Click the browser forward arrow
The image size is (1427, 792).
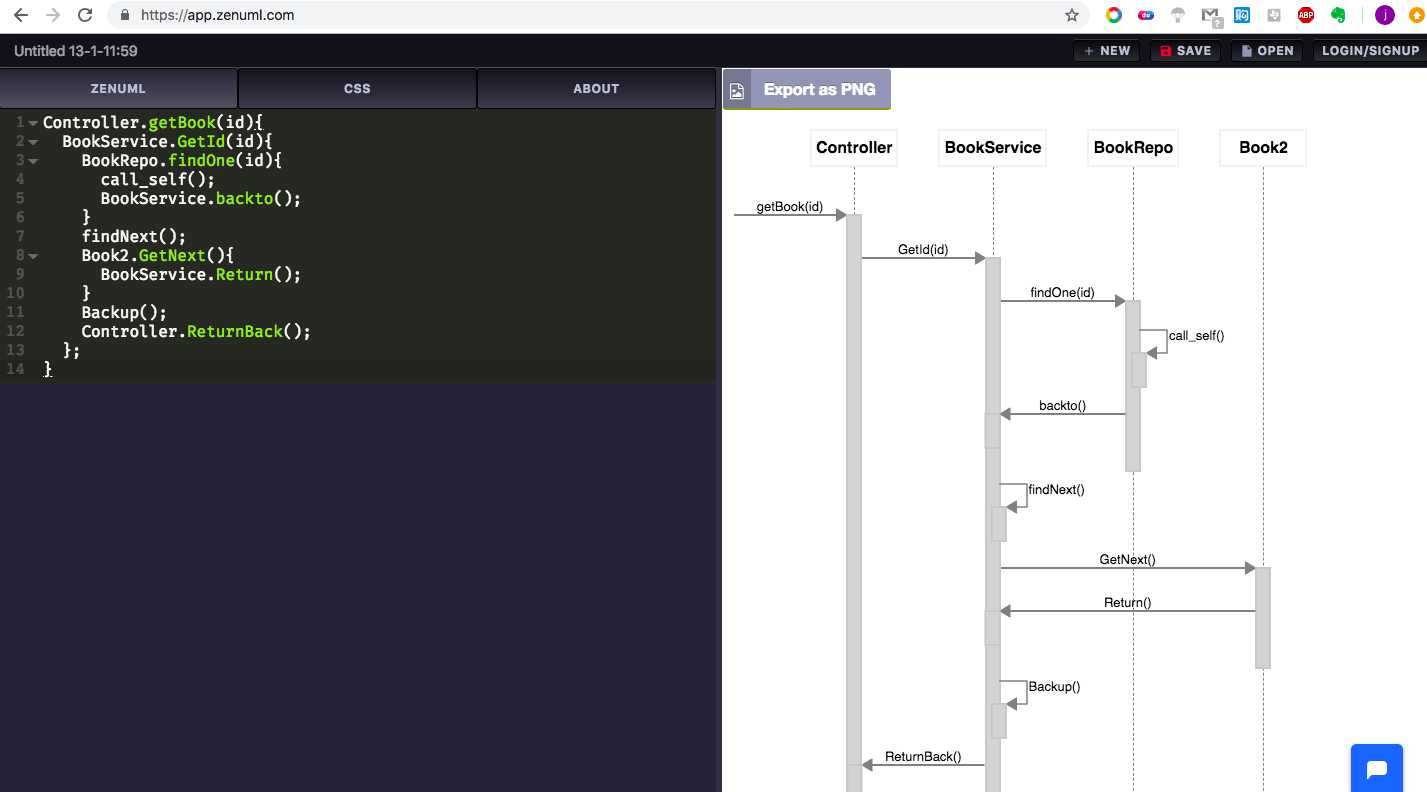click(53, 15)
